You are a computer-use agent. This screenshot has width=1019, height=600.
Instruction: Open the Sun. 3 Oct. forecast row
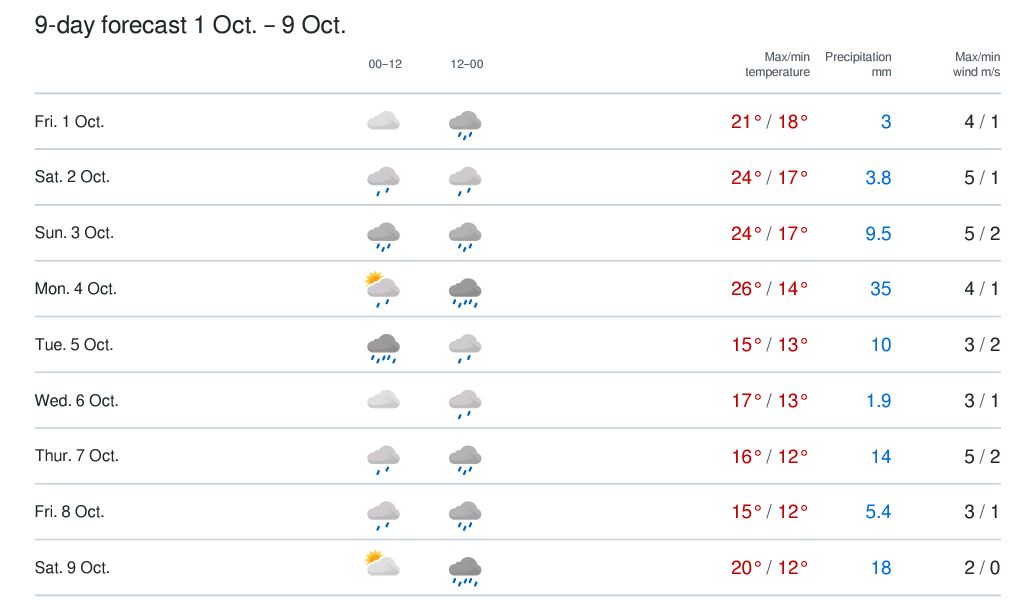(518, 233)
